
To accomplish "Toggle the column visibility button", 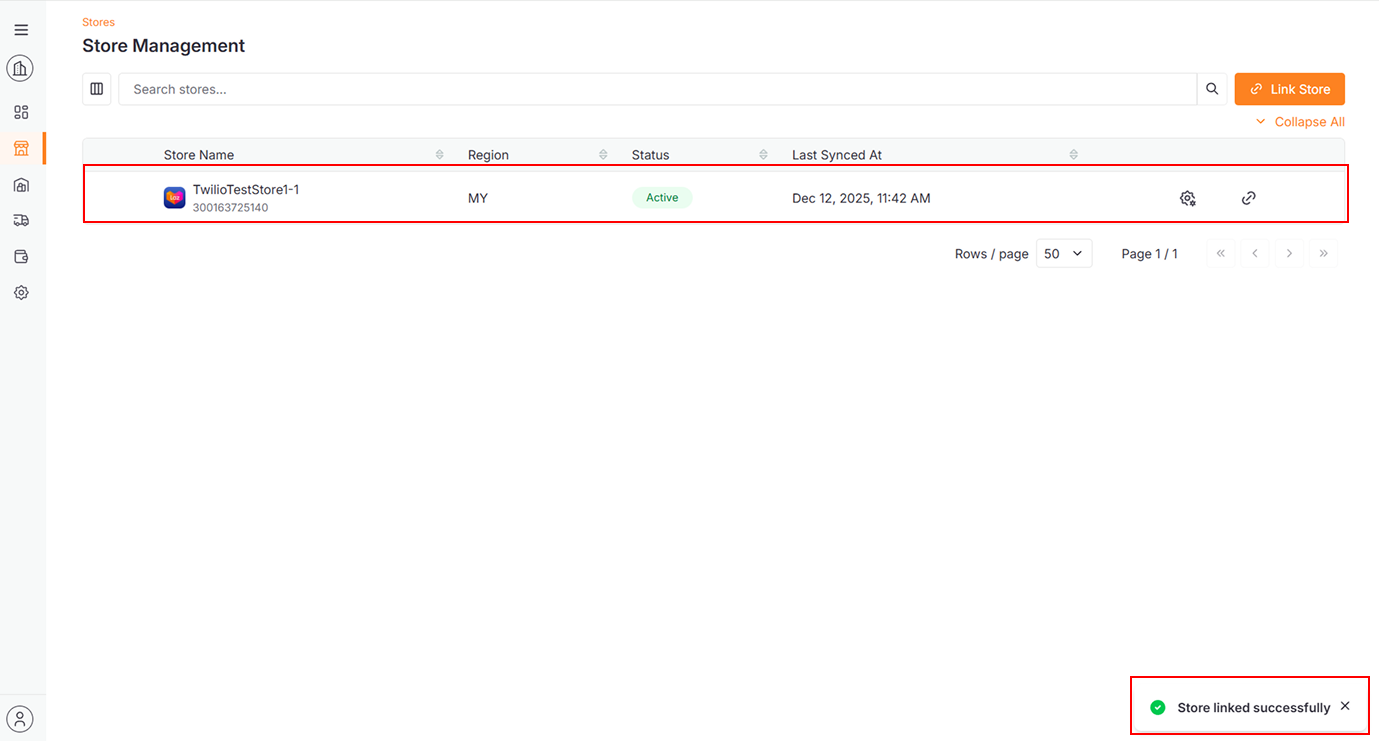I will (x=97, y=89).
